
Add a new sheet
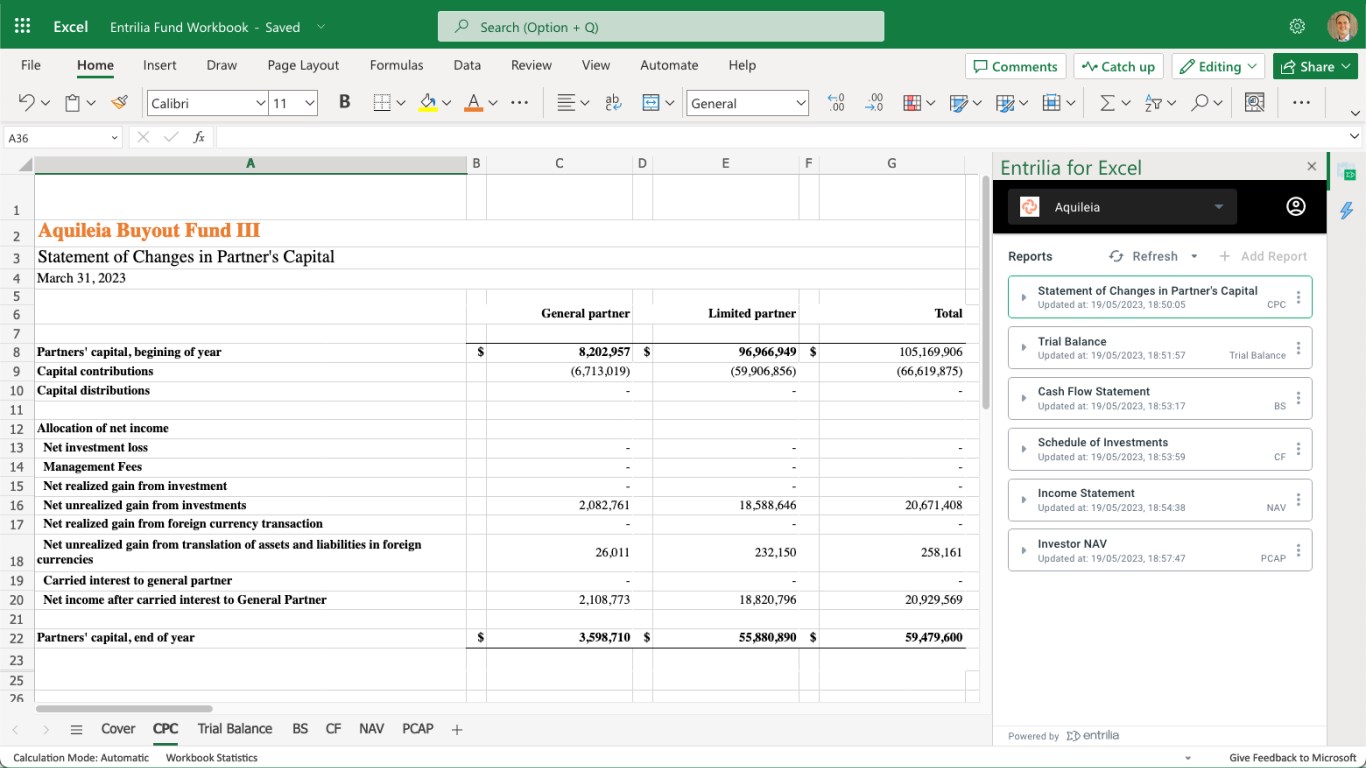[457, 730]
